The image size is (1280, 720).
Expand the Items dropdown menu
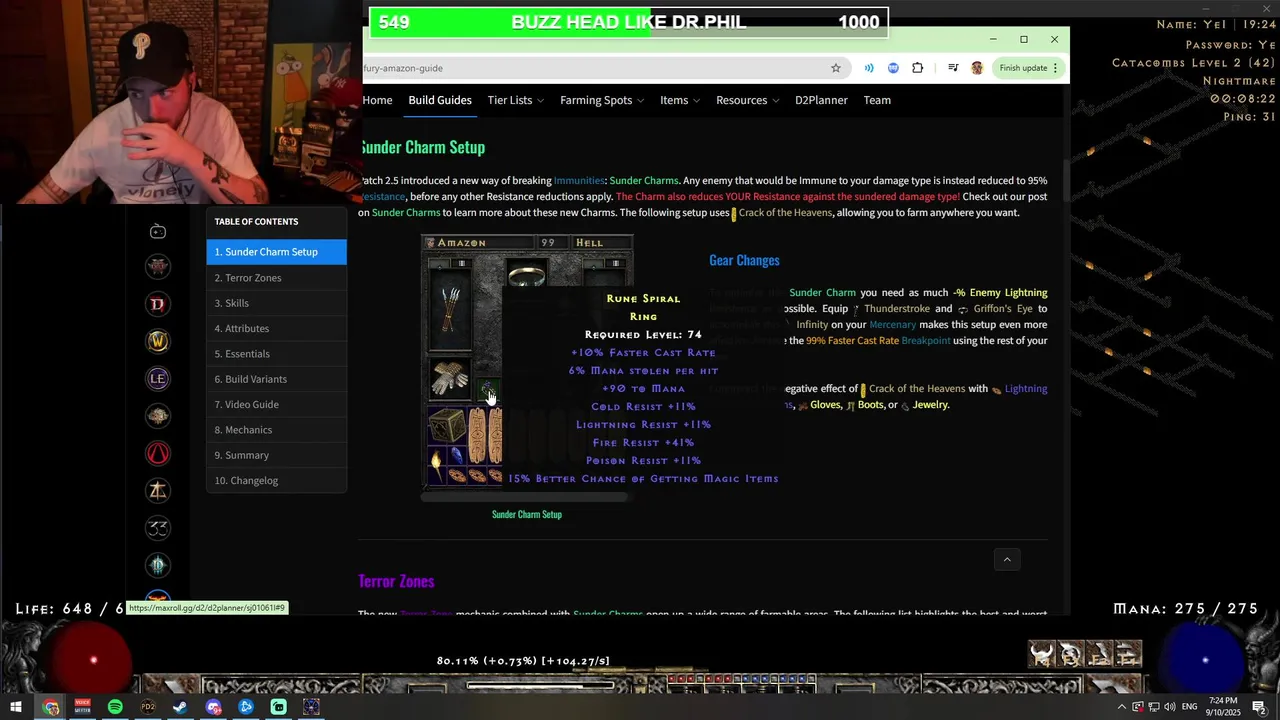(x=680, y=100)
